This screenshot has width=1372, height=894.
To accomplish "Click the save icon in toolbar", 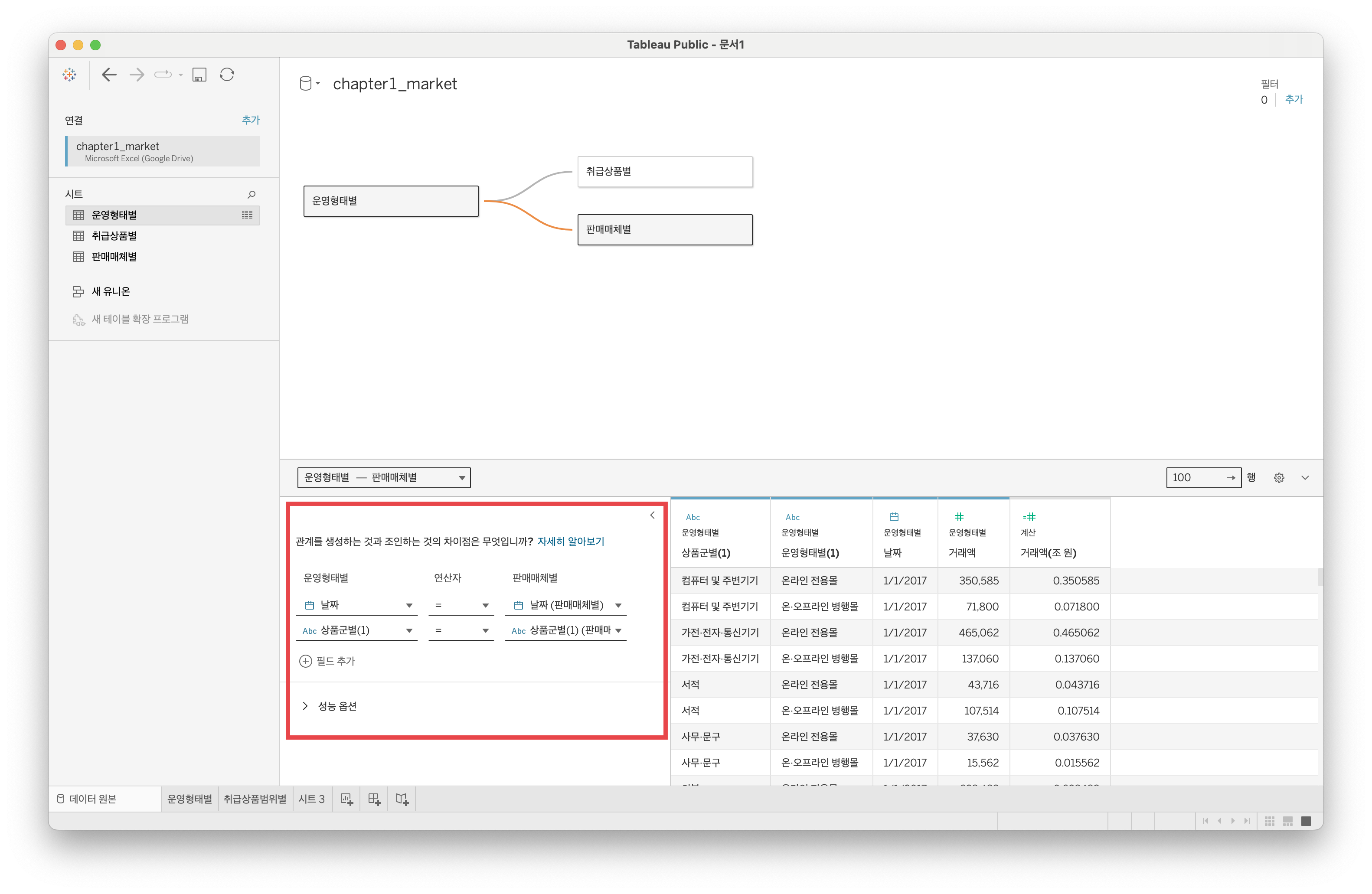I will 199,75.
